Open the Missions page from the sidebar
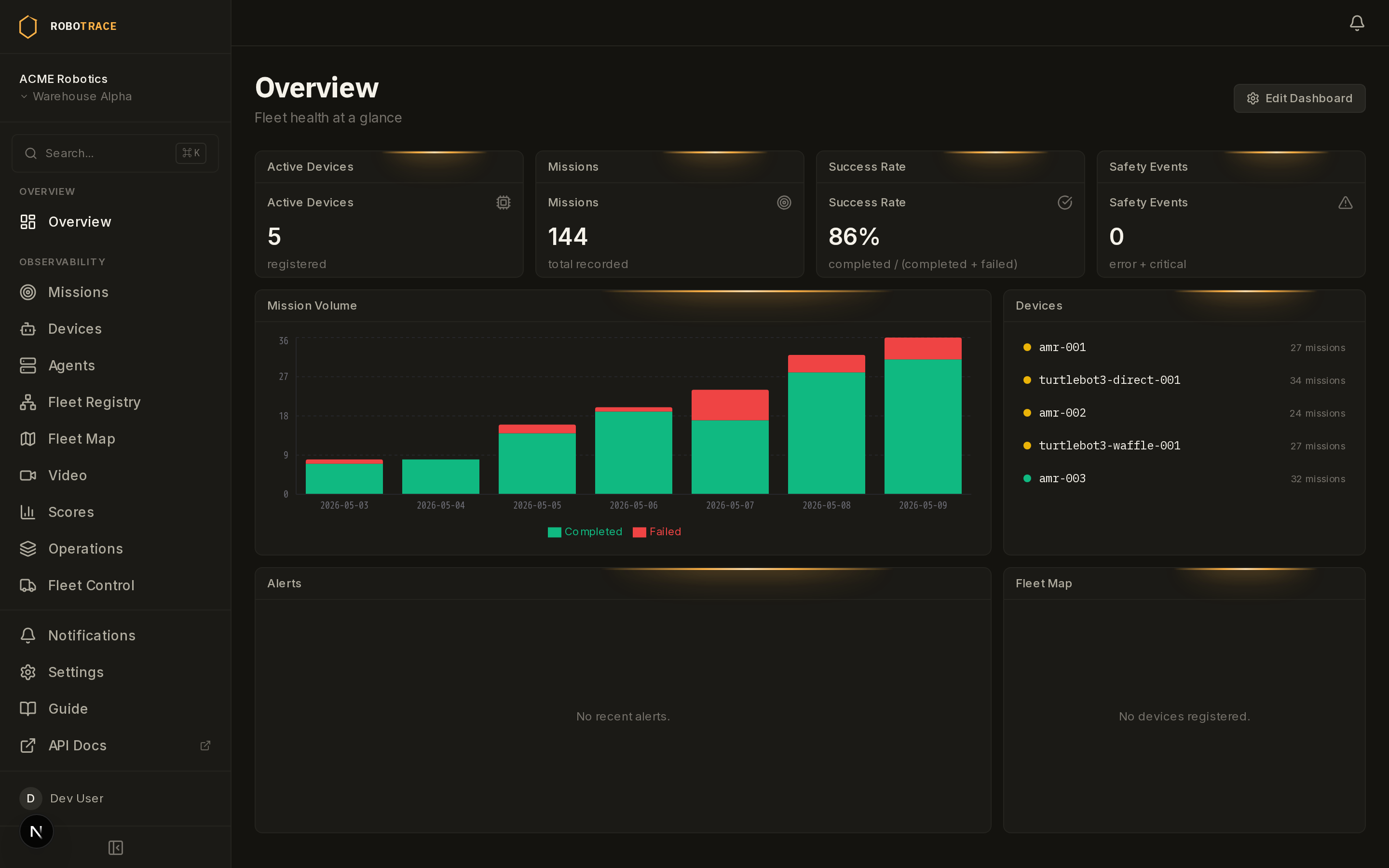This screenshot has width=1389, height=868. [x=115, y=292]
